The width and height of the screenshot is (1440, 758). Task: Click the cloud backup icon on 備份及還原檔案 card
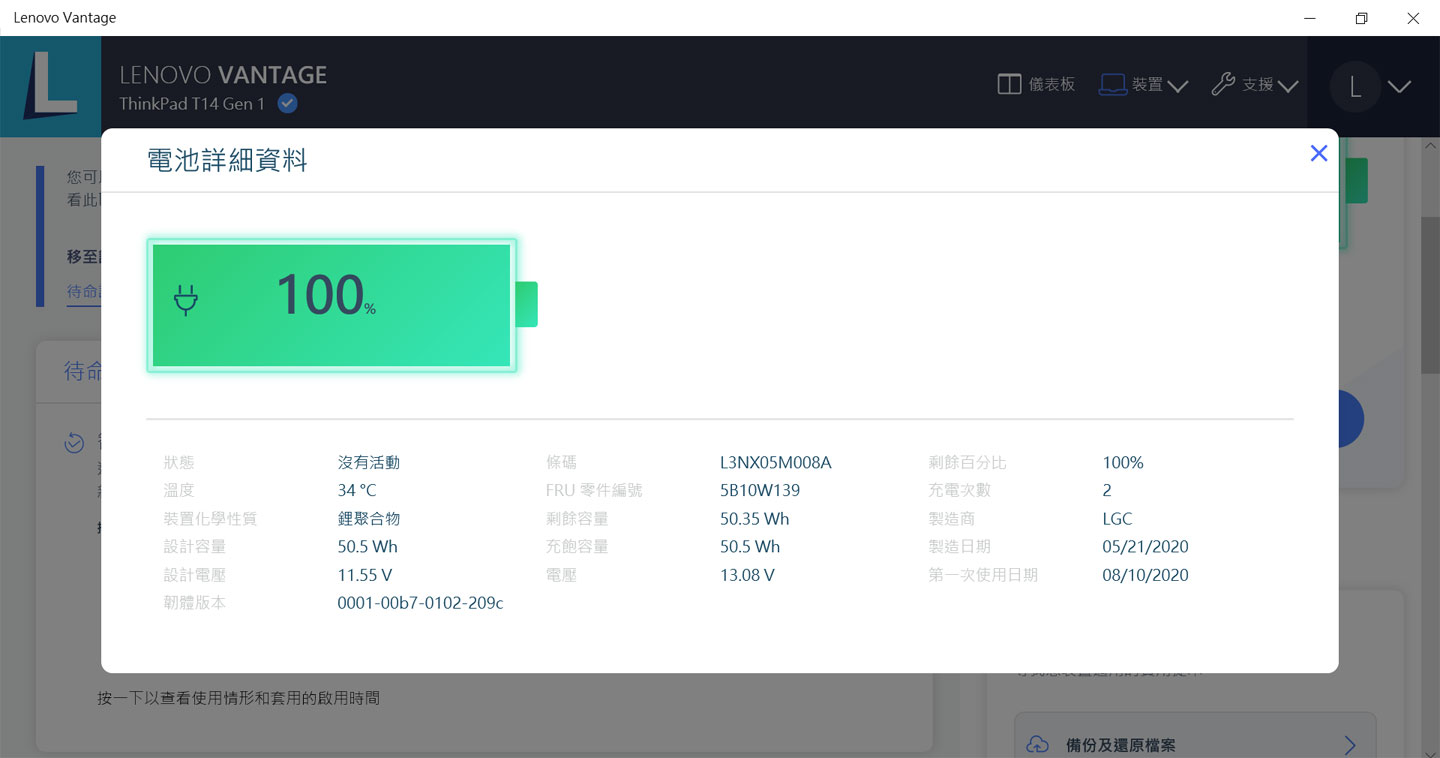coord(1037,742)
